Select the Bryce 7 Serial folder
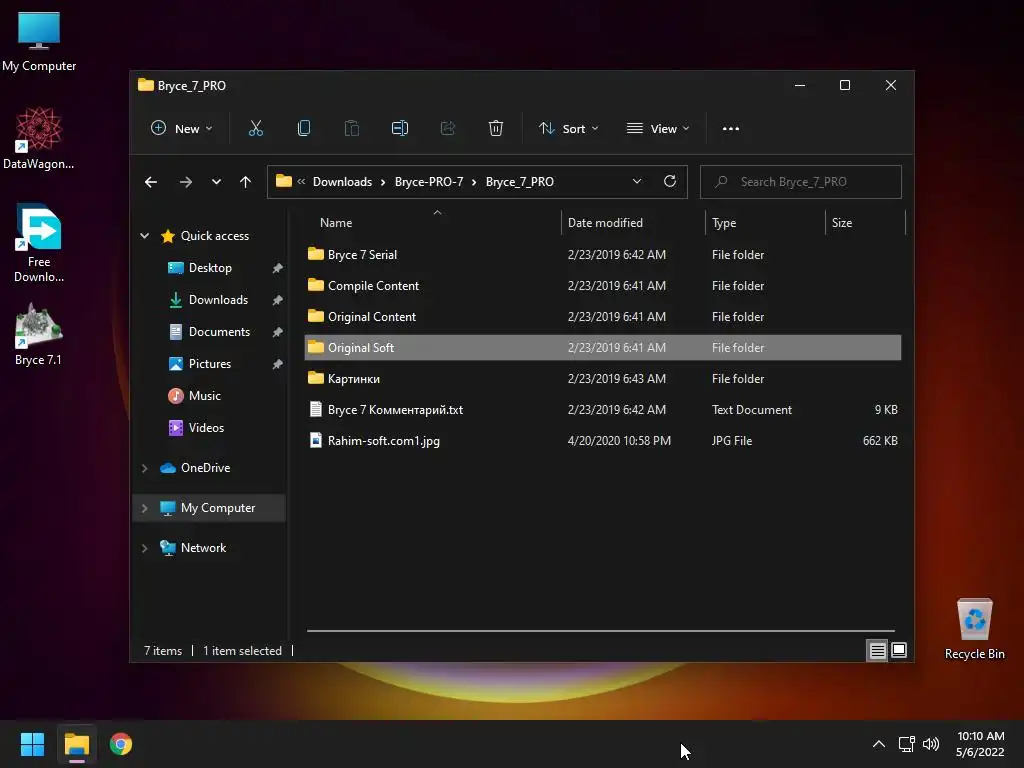This screenshot has width=1024, height=768. [603, 255]
